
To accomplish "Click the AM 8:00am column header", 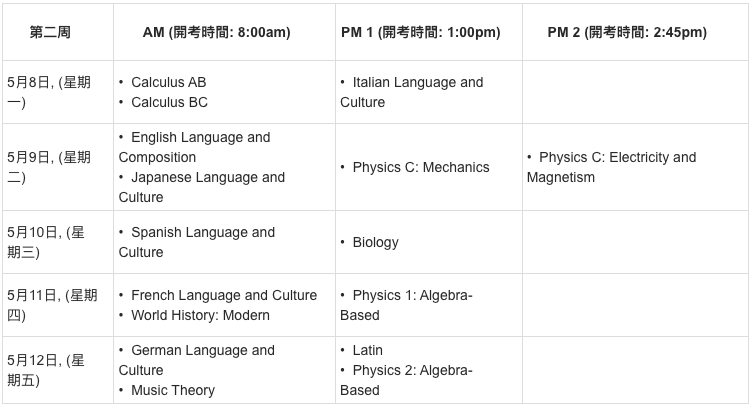I will (217, 33).
